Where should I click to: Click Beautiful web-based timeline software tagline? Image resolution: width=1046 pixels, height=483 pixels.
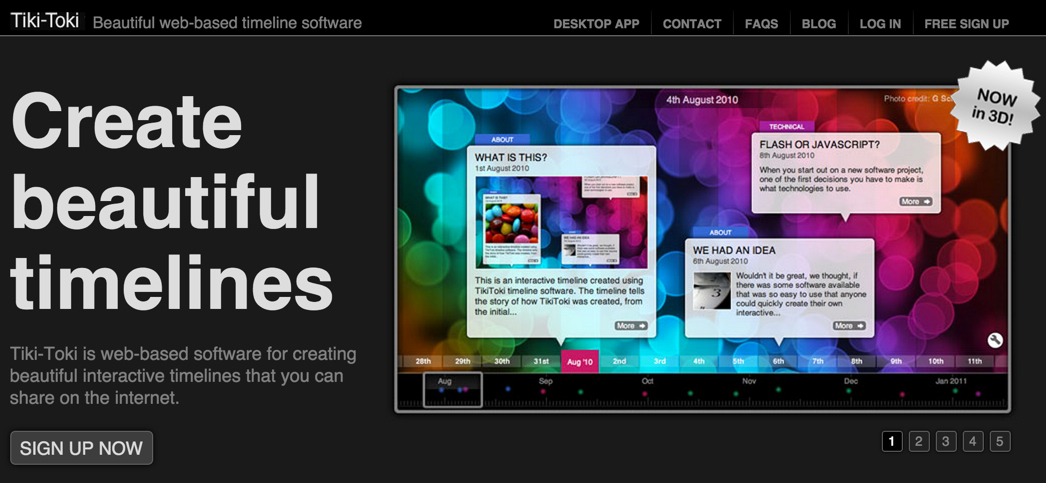227,23
